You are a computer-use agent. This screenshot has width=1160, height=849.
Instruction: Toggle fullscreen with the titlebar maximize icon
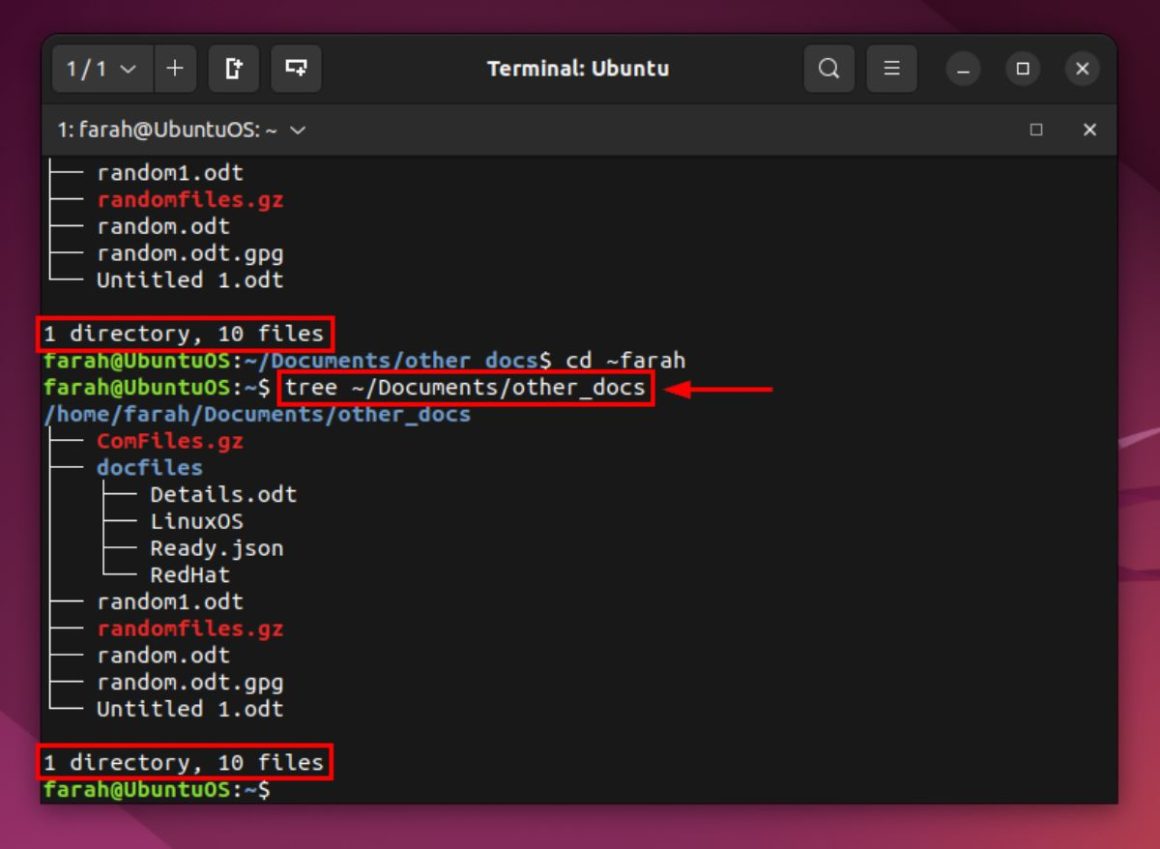click(x=1022, y=69)
